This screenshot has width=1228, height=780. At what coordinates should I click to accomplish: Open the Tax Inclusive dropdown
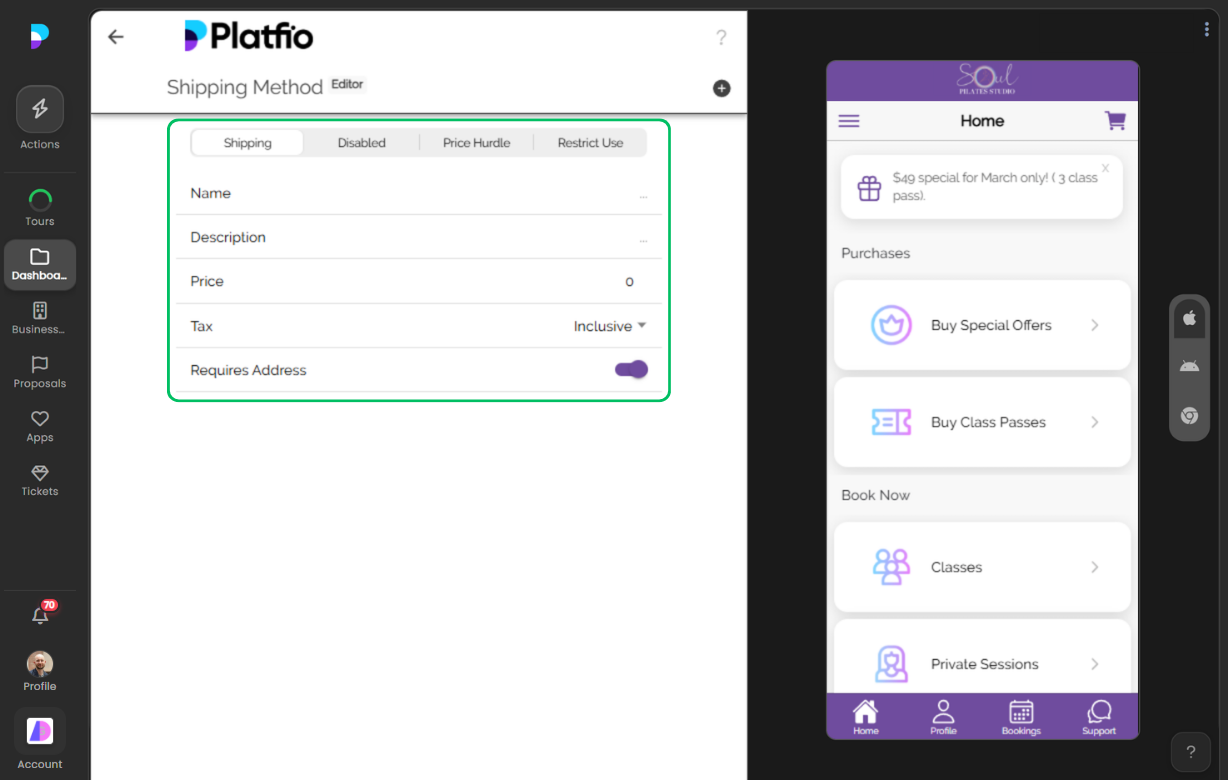click(610, 325)
